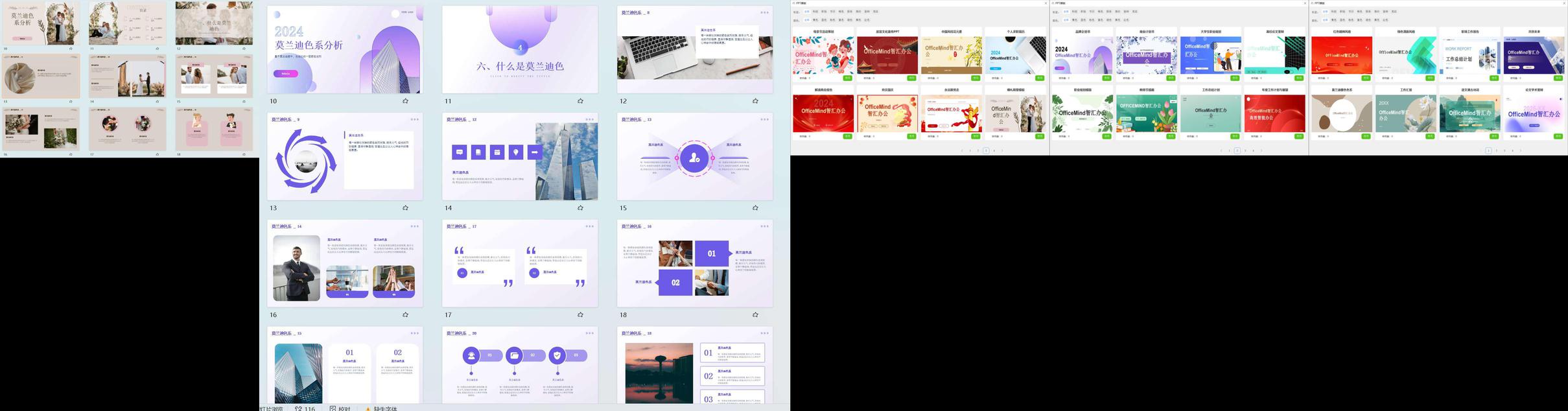Go to page 4 in 婚礼殿堂模板 template window
Screen dimensions: 1568x411
994,150
